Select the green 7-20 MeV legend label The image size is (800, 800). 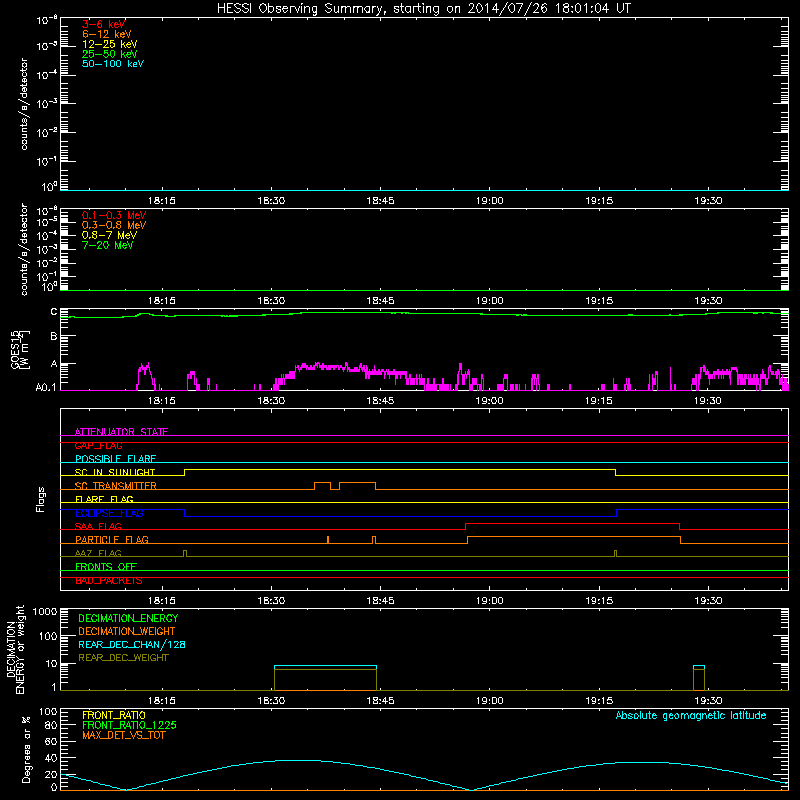107,245
